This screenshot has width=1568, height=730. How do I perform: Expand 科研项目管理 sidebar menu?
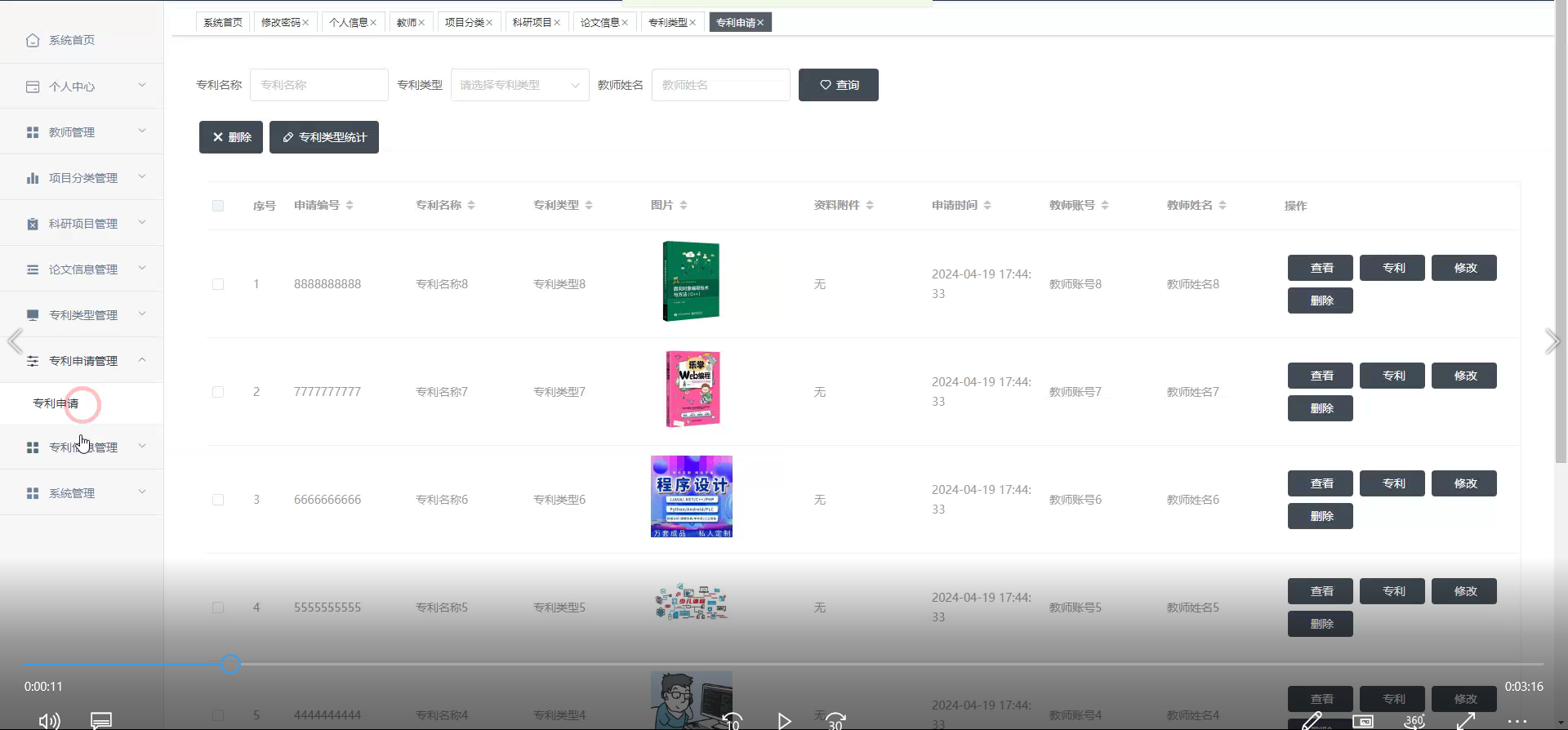pyautogui.click(x=142, y=222)
